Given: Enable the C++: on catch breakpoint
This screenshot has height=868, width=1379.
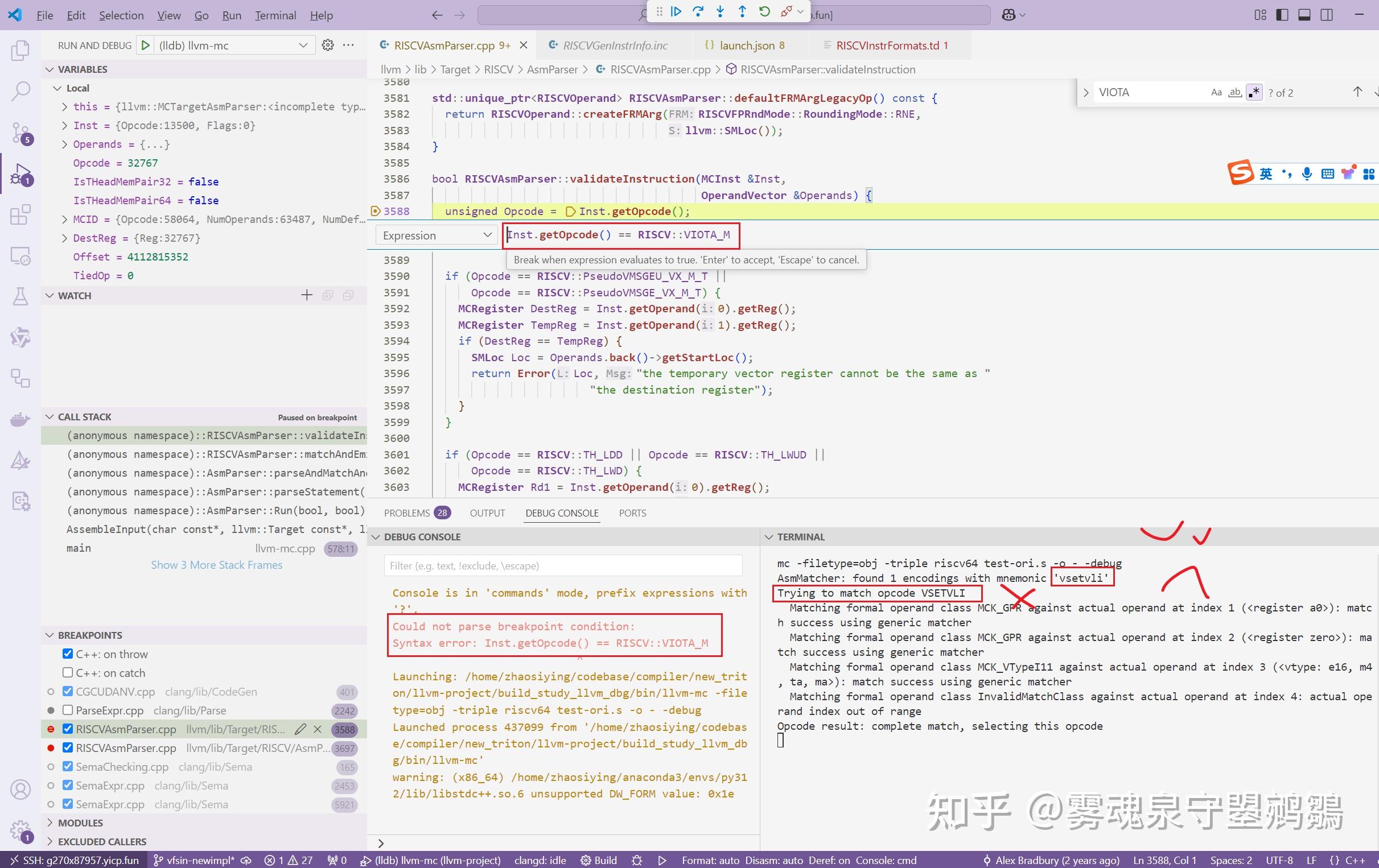Looking at the screenshot, I should (68, 672).
